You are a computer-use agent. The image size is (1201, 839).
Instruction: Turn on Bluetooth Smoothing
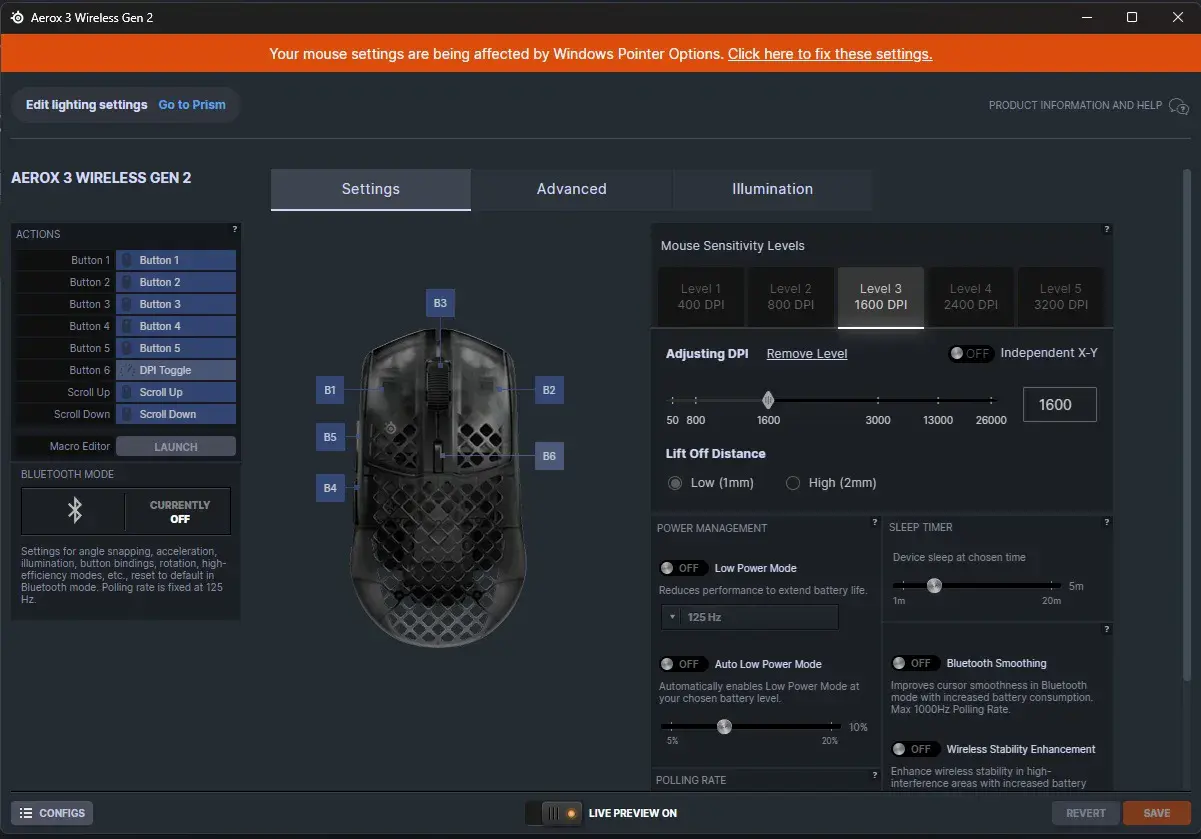(914, 663)
